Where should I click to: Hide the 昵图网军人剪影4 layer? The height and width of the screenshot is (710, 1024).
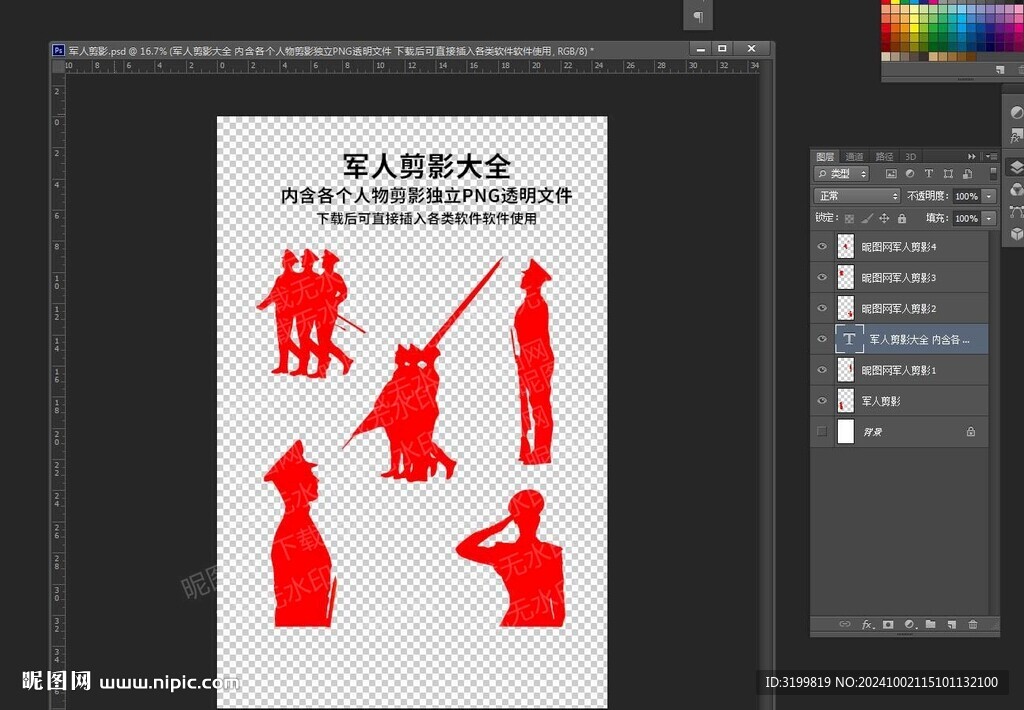(x=822, y=246)
